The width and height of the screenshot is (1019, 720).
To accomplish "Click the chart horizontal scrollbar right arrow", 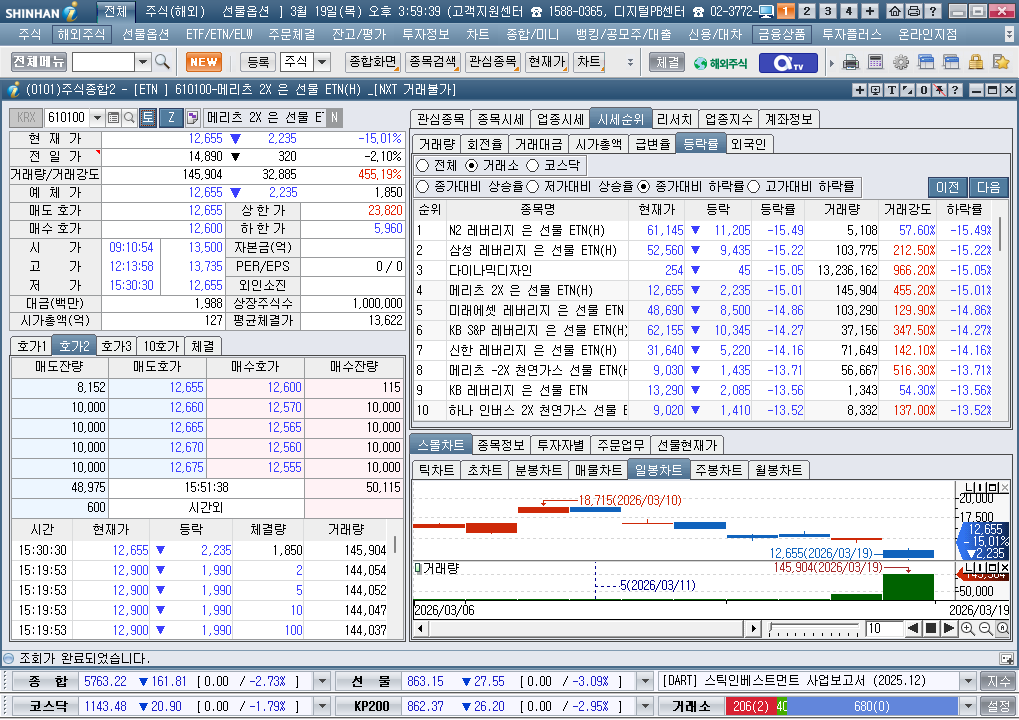I will [753, 628].
